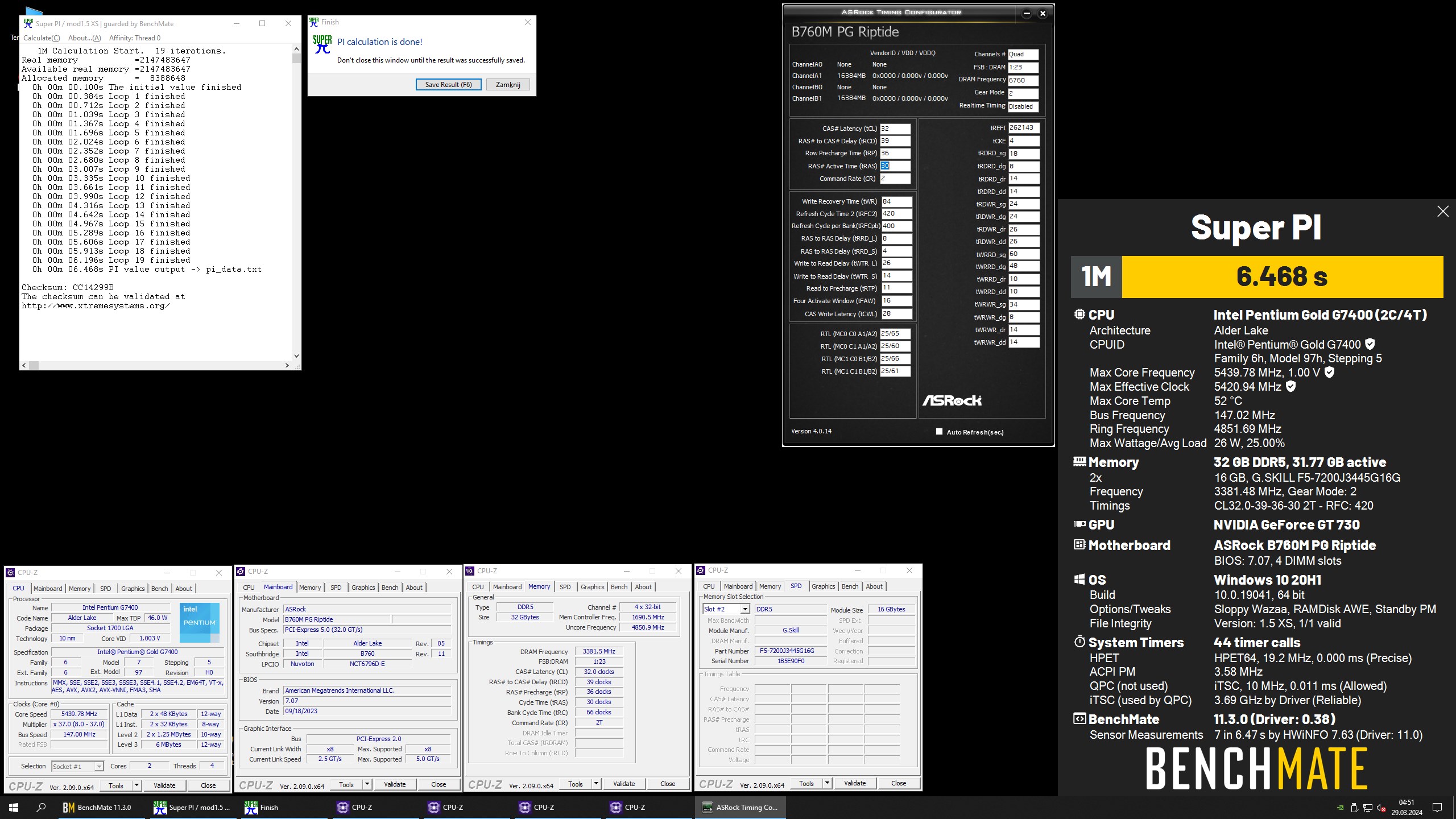Viewport: 1456px width, 819px height.
Task: Expand Tools dropdown arrow in CPU-Z SPD window
Action: point(827,783)
